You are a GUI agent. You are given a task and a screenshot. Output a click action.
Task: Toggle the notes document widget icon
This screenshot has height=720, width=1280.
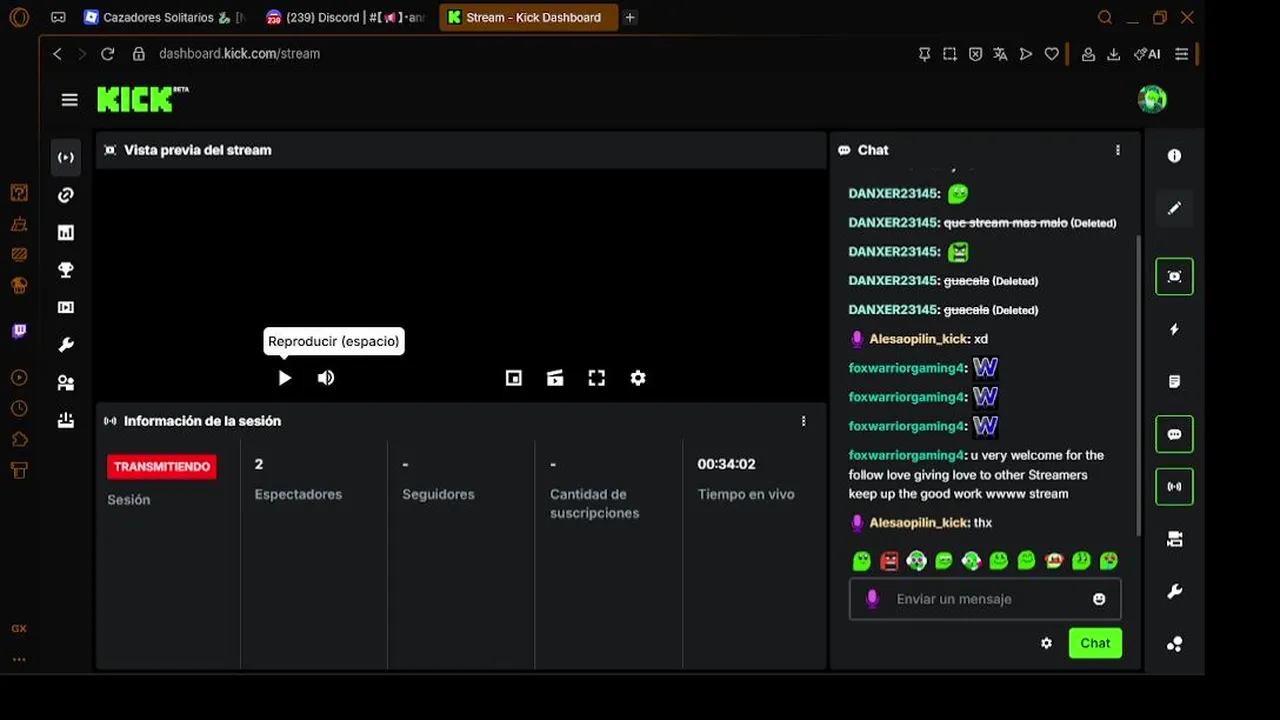(x=1175, y=381)
